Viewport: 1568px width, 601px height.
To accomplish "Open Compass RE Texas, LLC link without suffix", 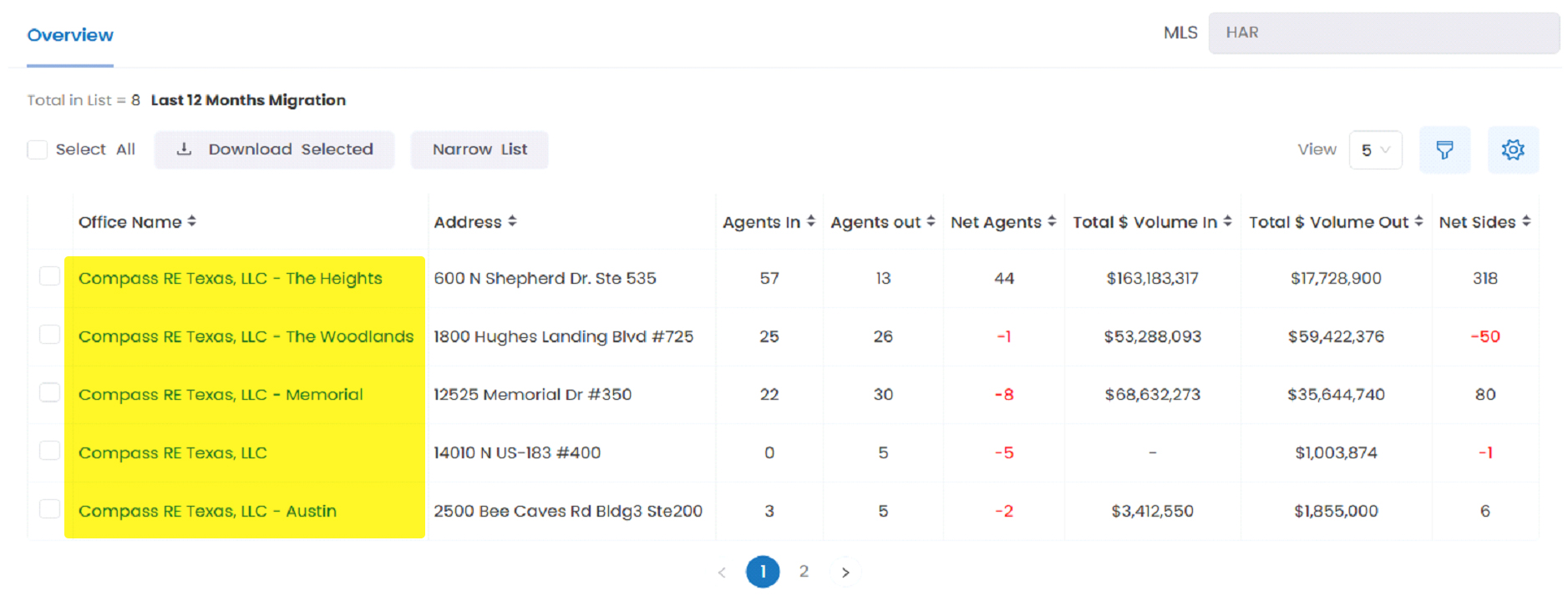I will (173, 452).
